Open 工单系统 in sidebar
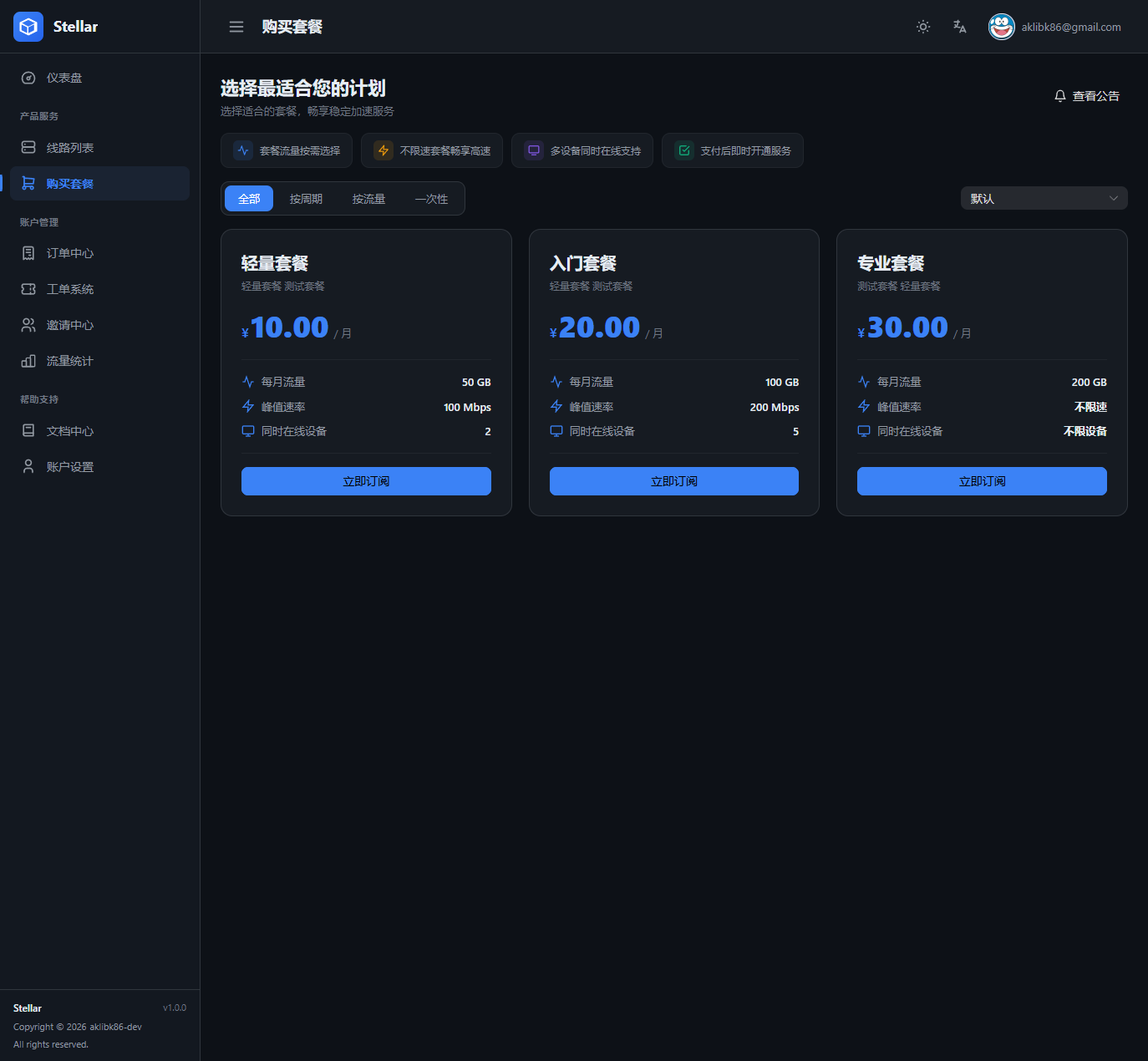Screen dimensions: 1148x1061 pyautogui.click(x=100, y=289)
